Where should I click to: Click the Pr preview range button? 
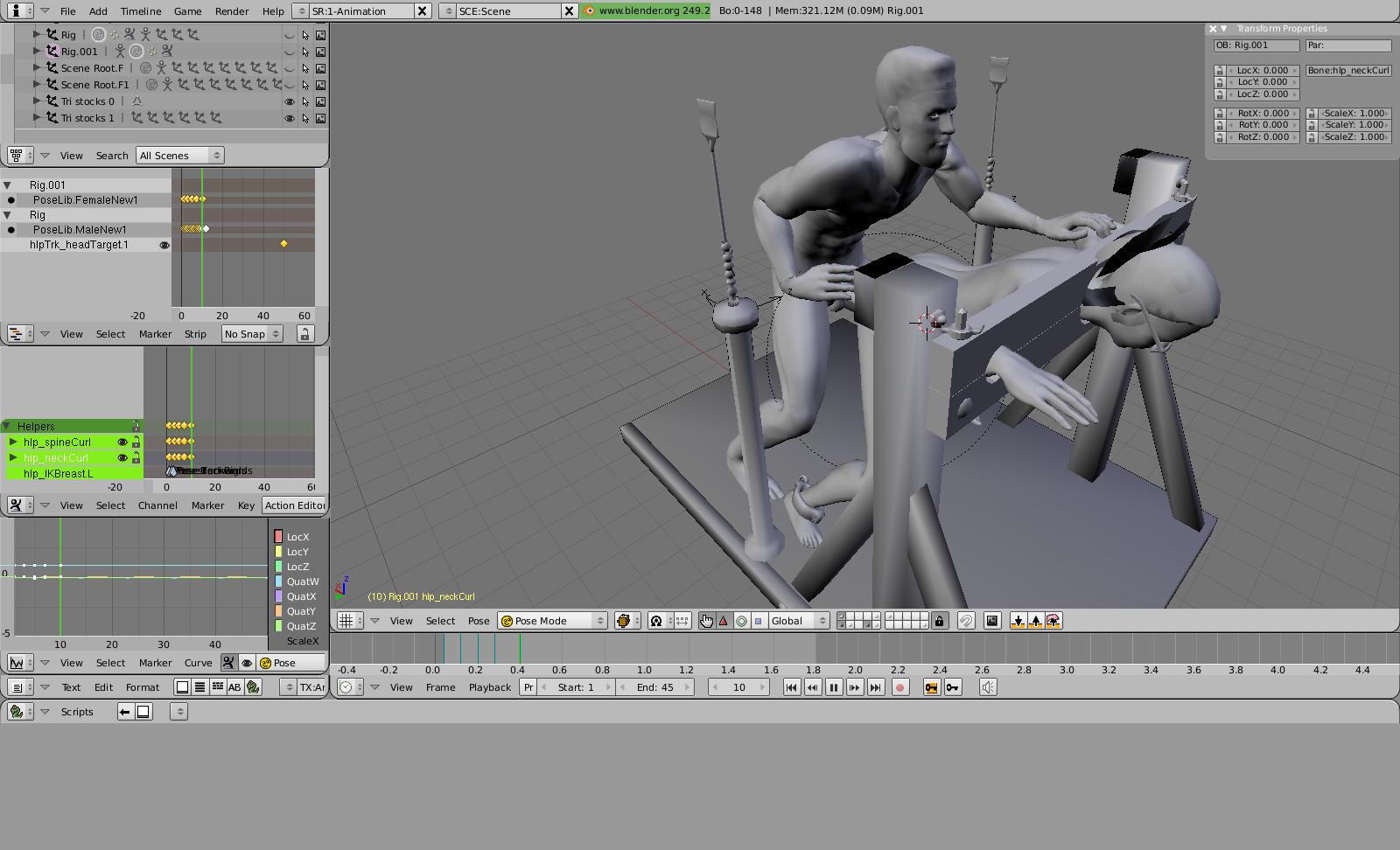pos(528,687)
